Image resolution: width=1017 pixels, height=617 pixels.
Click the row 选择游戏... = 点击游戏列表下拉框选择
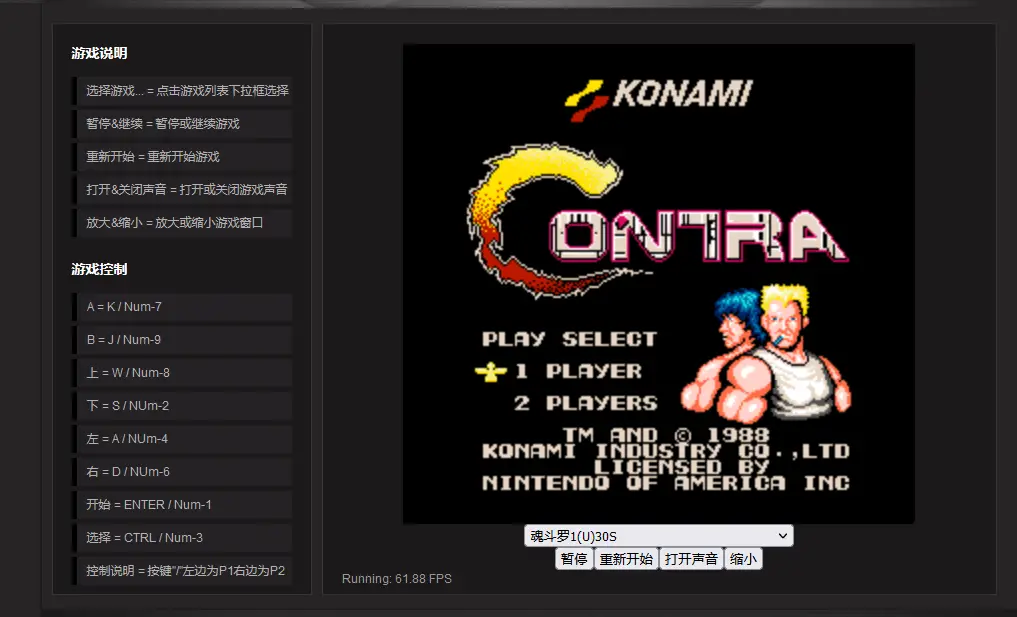(182, 91)
